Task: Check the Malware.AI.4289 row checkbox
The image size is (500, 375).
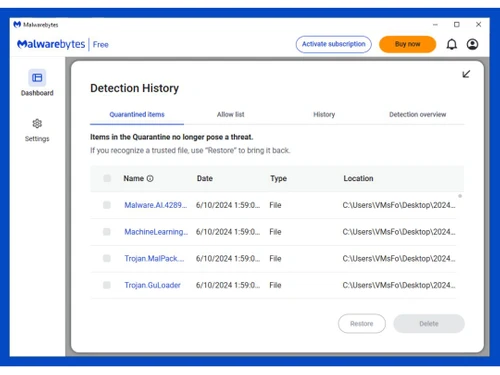Action: tap(107, 205)
